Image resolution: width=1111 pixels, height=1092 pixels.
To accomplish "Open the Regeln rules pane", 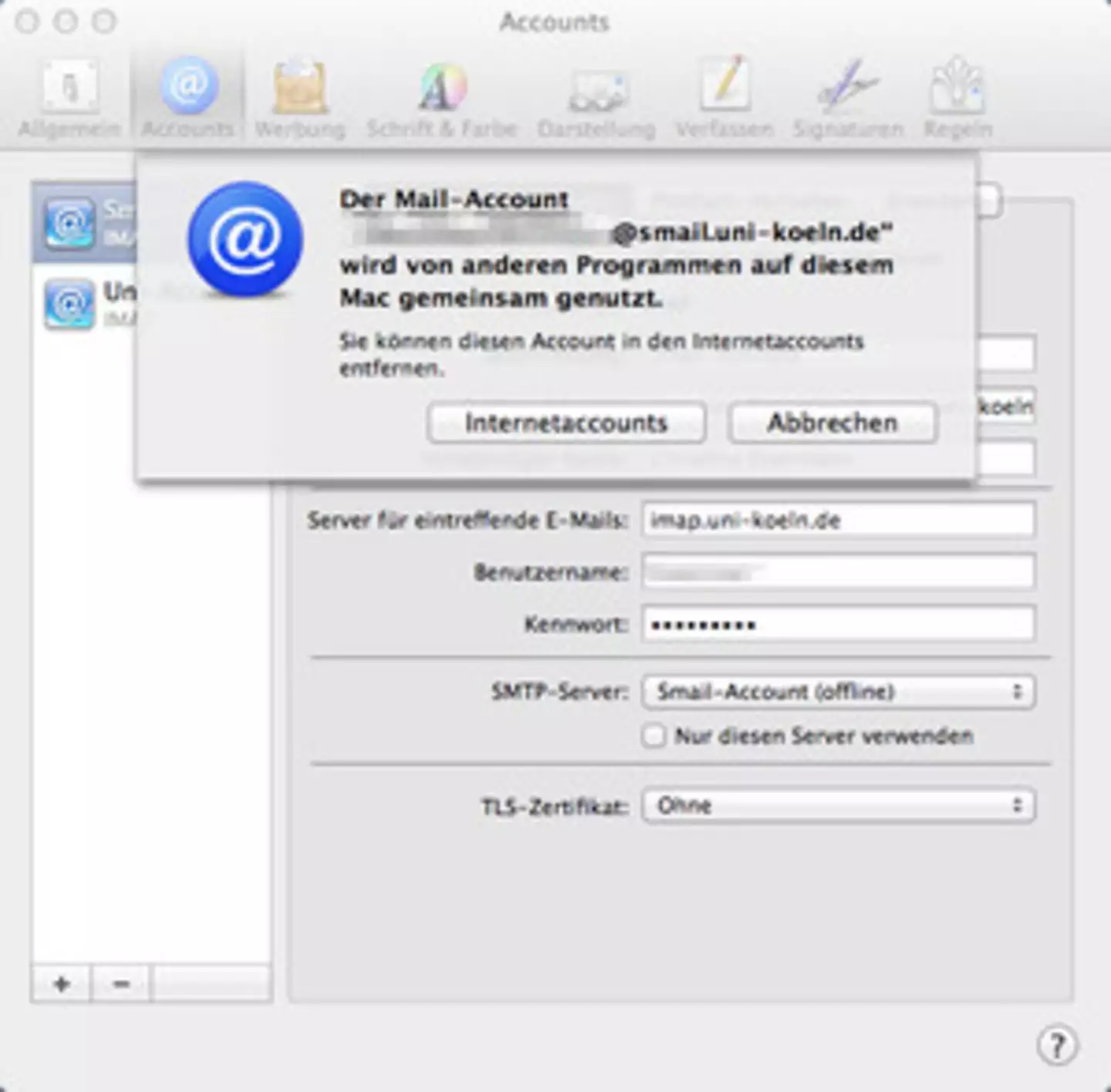I will 957,98.
